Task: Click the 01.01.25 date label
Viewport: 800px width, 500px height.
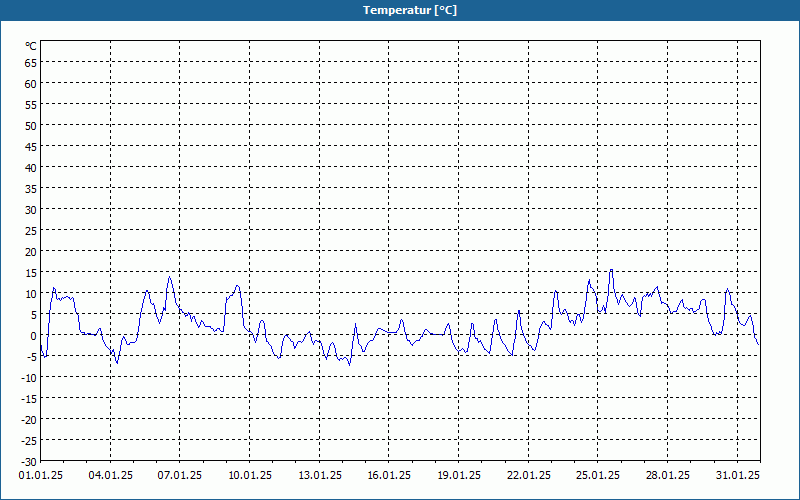Action: point(41,476)
